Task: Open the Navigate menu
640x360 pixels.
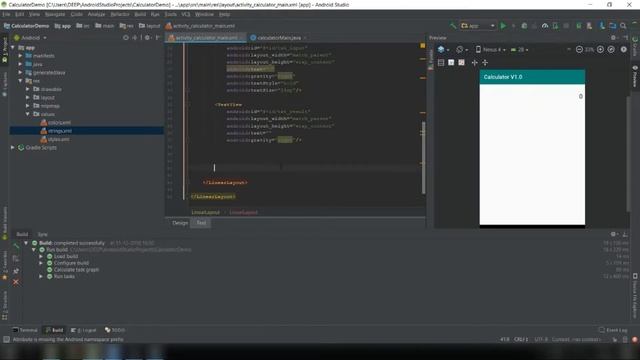Action: [x=55, y=14]
